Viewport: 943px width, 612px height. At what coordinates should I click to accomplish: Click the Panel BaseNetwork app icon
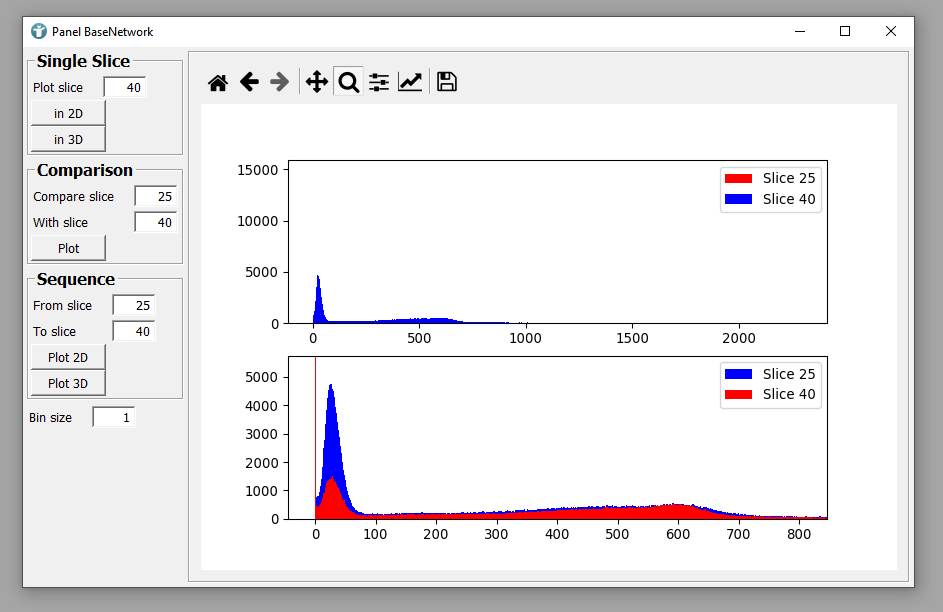coord(39,31)
